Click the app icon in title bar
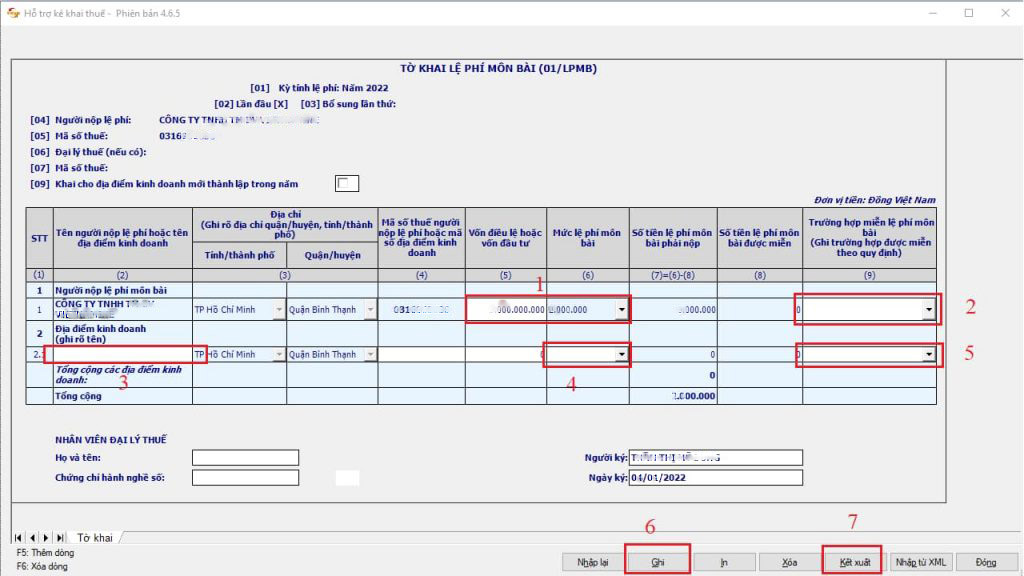The width and height of the screenshot is (1024, 576). tap(11, 13)
